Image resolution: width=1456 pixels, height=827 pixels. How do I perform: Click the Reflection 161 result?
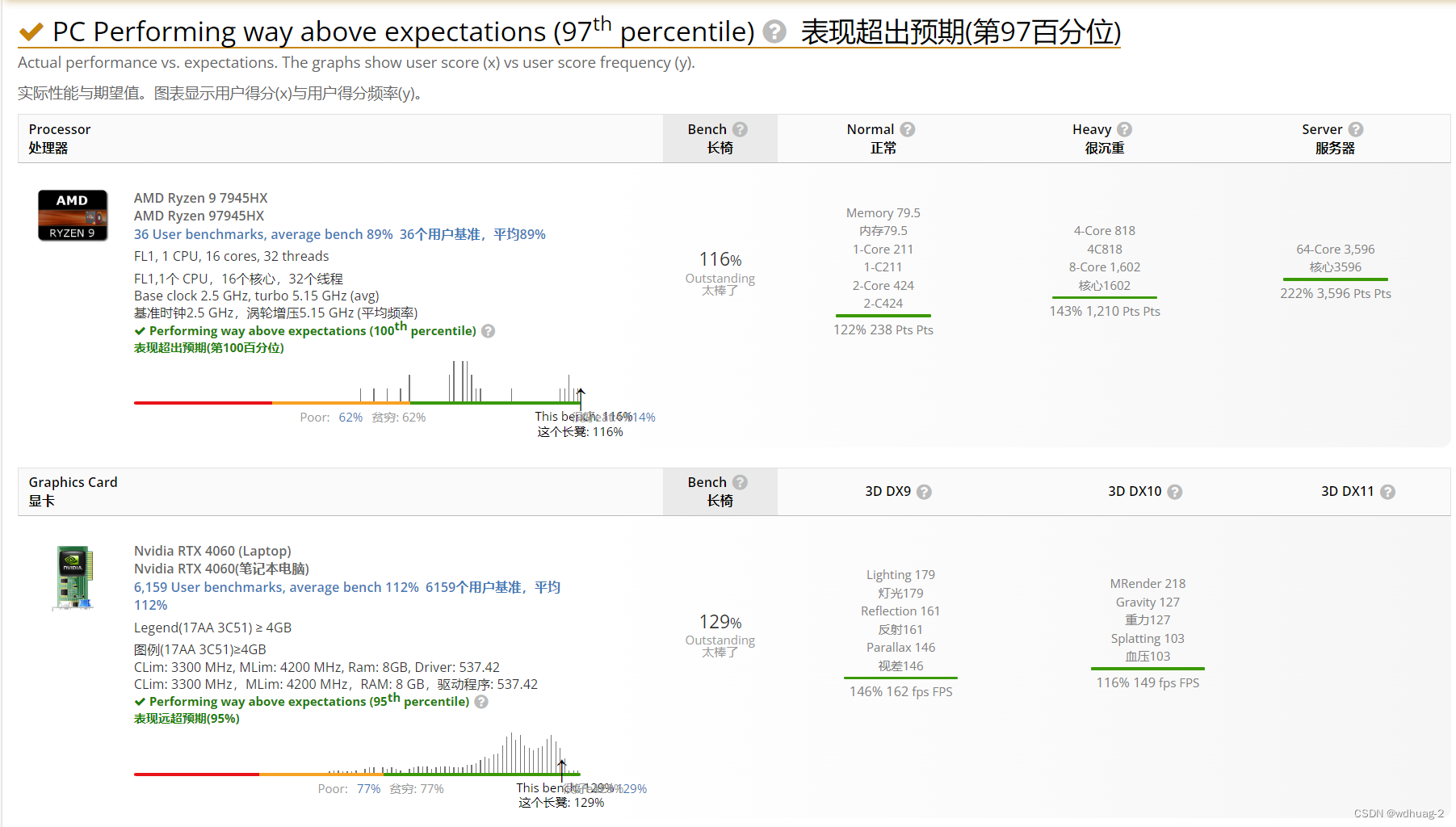(901, 611)
